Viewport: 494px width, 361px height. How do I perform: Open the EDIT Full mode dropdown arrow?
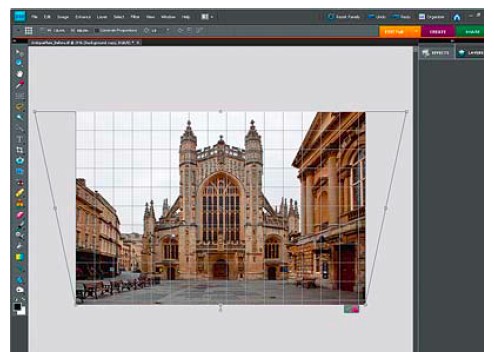point(416,31)
